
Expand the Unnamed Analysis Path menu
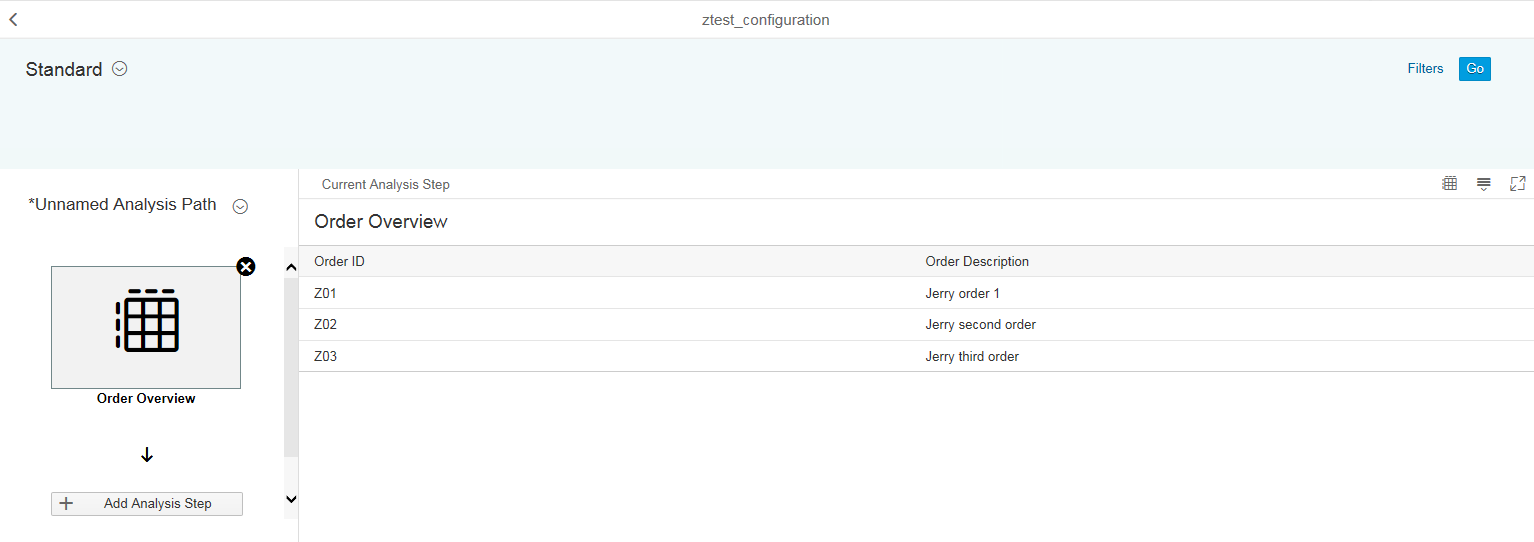pyautogui.click(x=240, y=206)
